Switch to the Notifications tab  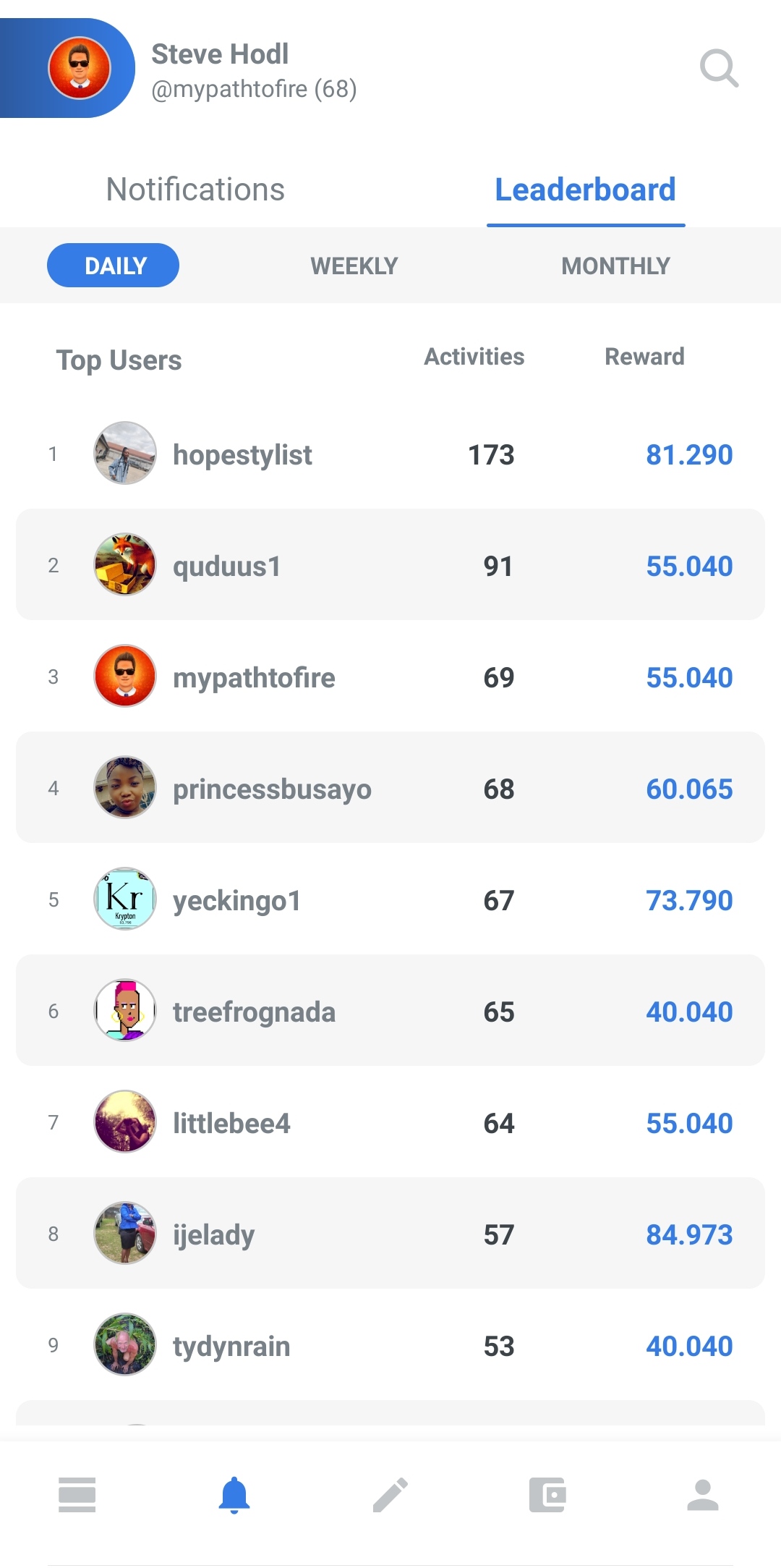(x=195, y=190)
